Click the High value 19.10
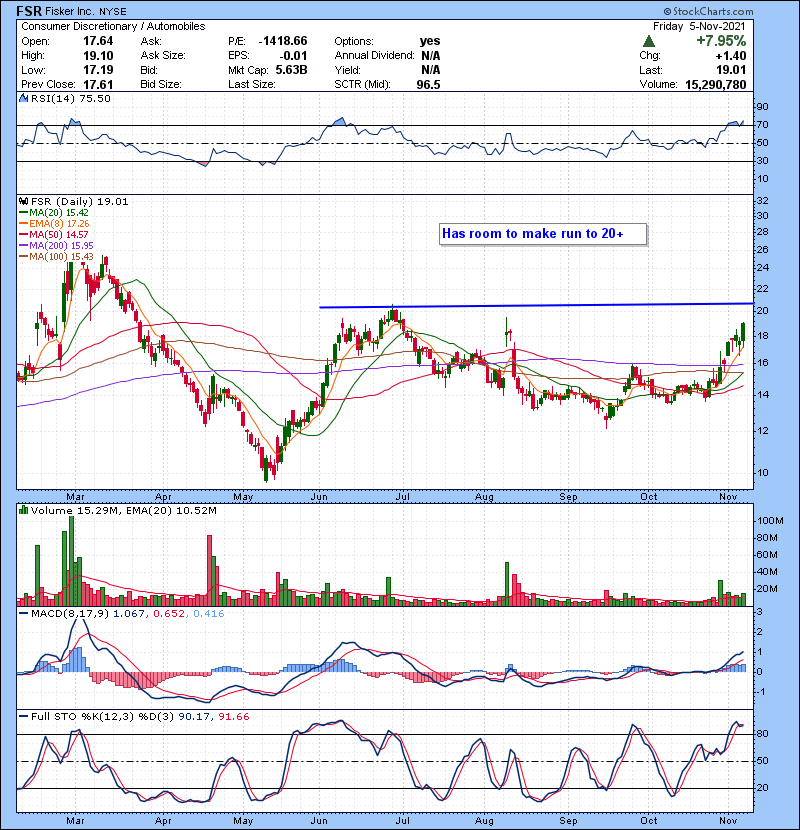Screen dimensions: 800x830 (x=98, y=56)
